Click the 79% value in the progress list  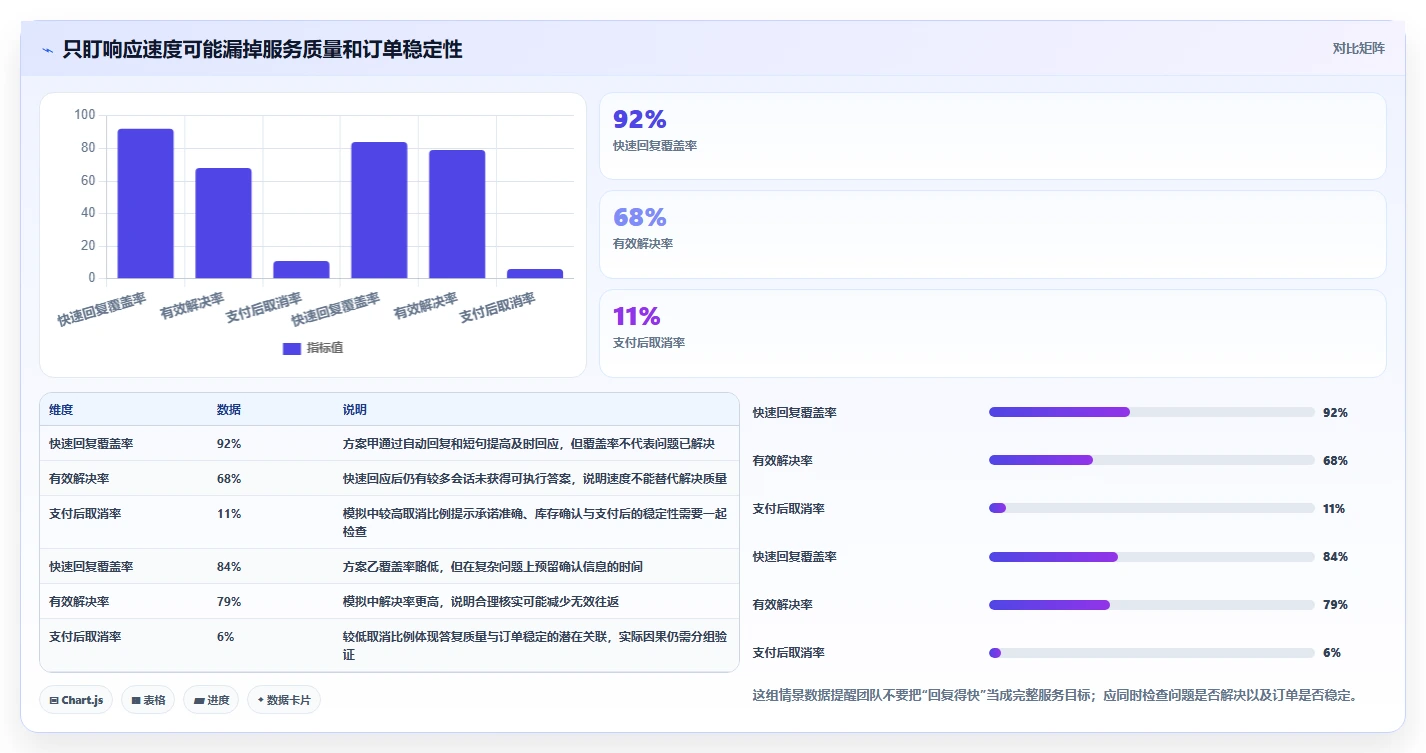pos(1335,604)
